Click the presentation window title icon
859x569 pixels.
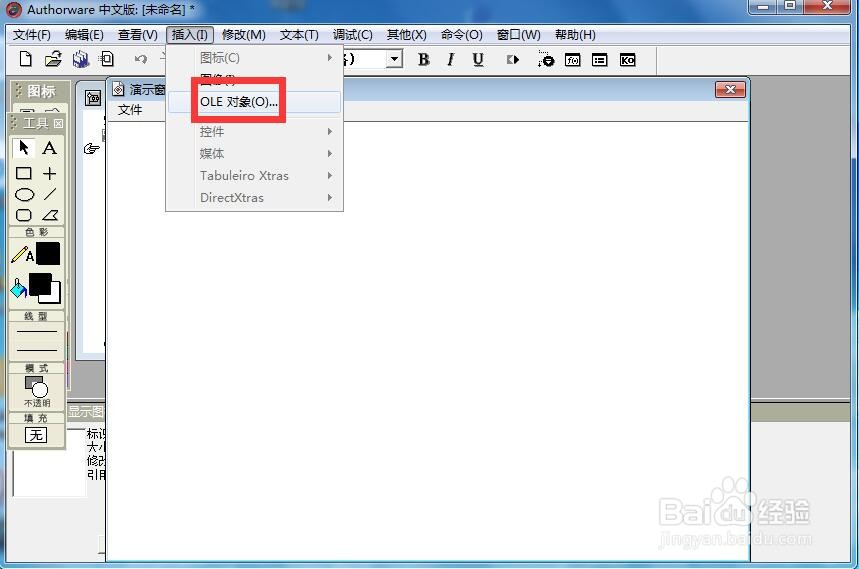118,89
